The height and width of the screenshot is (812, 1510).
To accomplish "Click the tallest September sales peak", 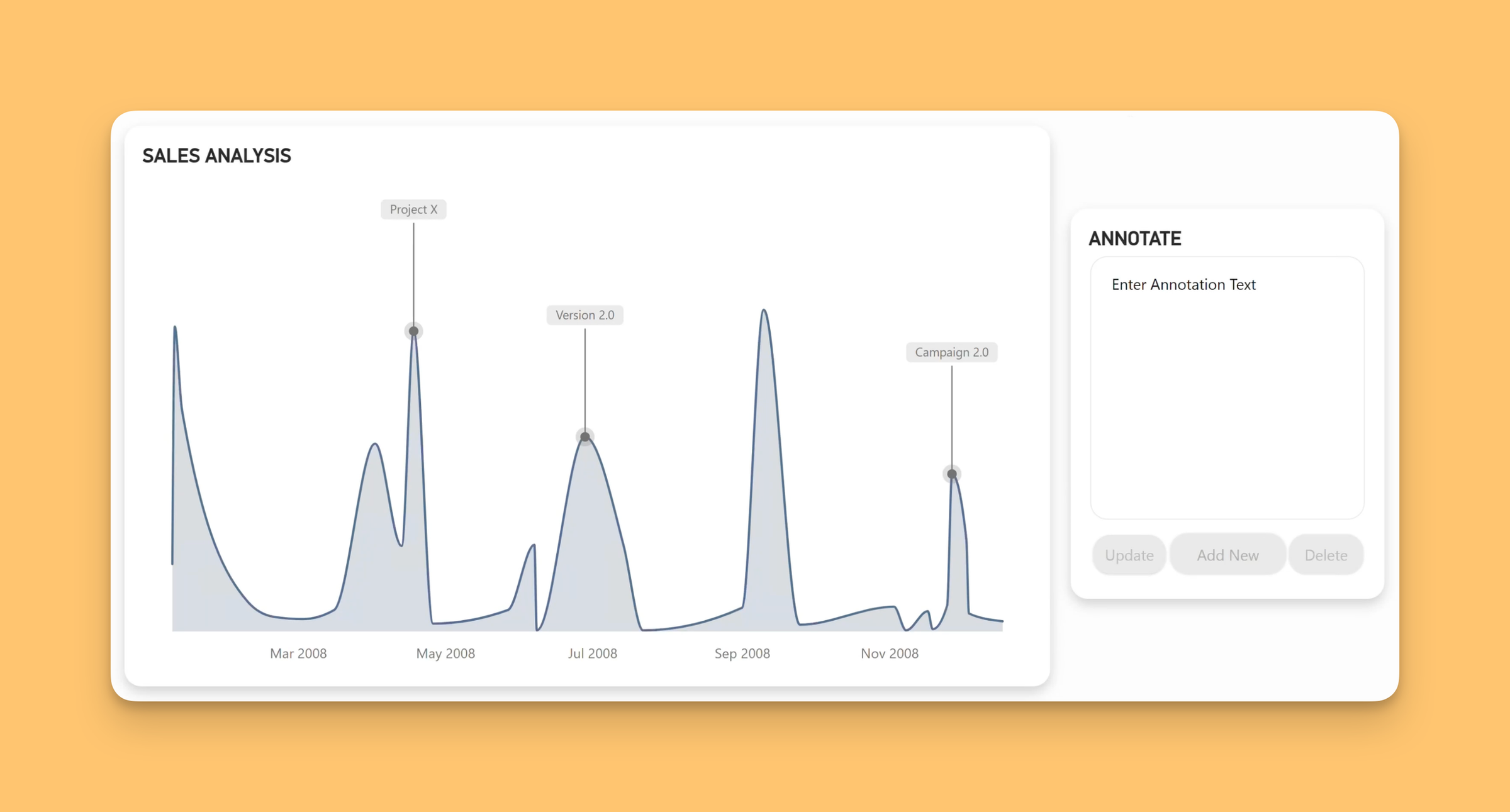I will coord(764,310).
